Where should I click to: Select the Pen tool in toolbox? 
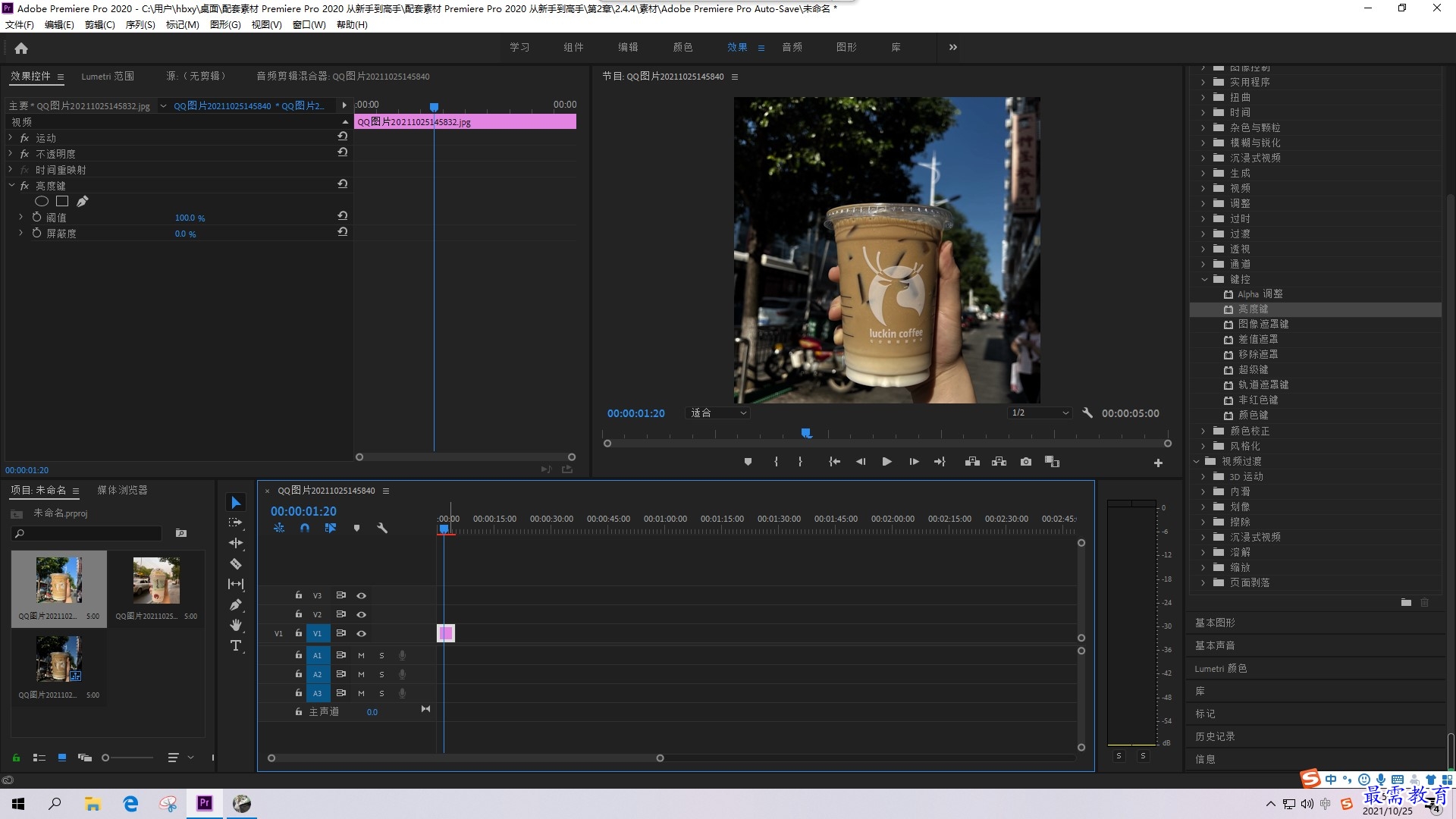tap(236, 604)
